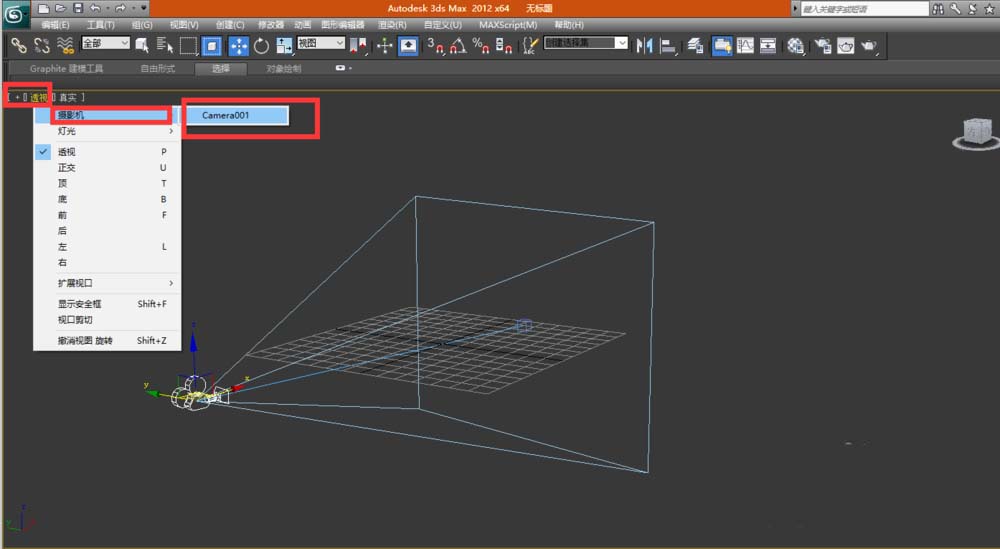The image size is (1000, 549).
Task: Open the 工具(T) menu
Action: pyautogui.click(x=101, y=24)
